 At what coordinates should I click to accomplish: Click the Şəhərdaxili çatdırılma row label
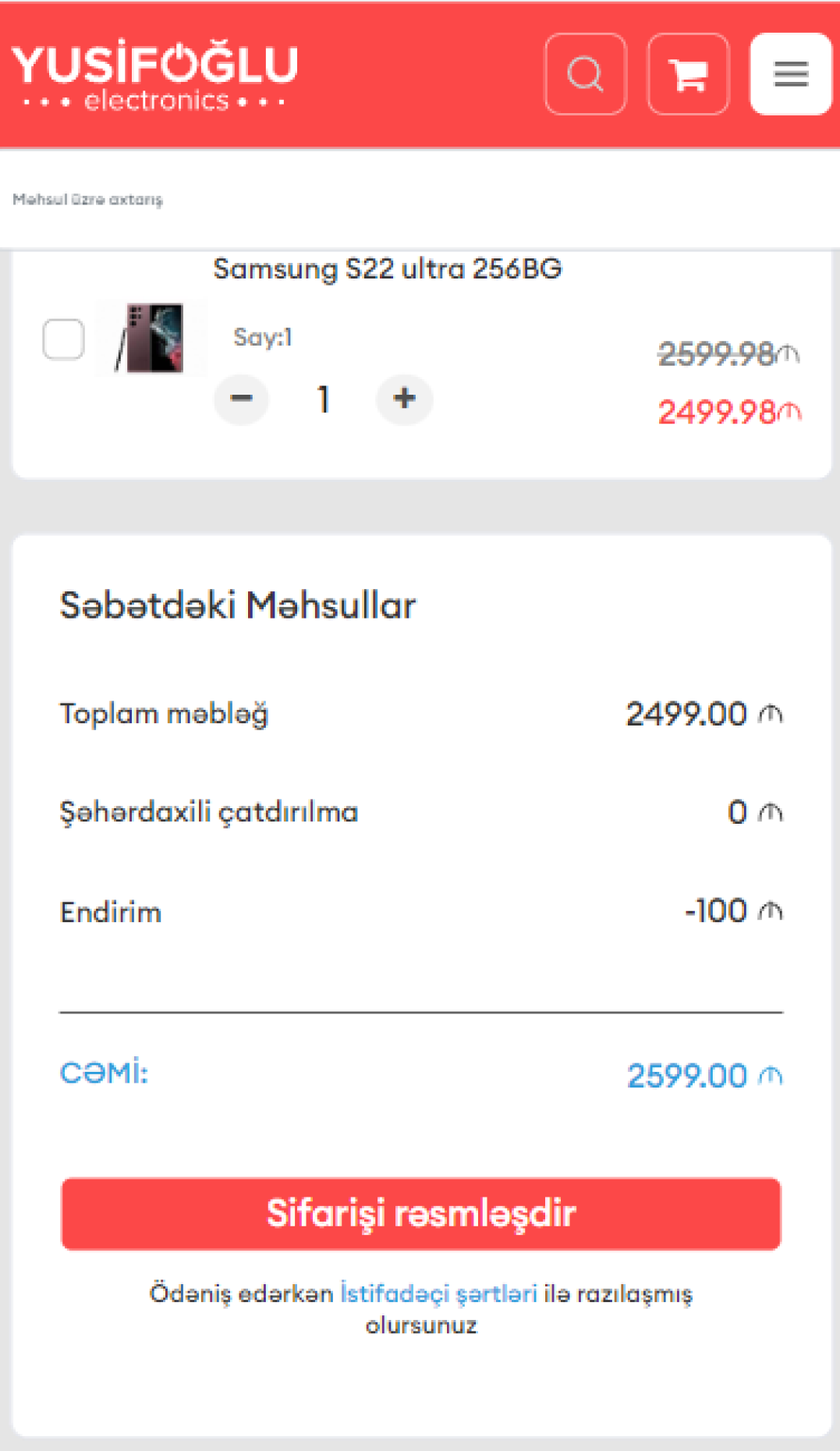pyautogui.click(x=209, y=812)
